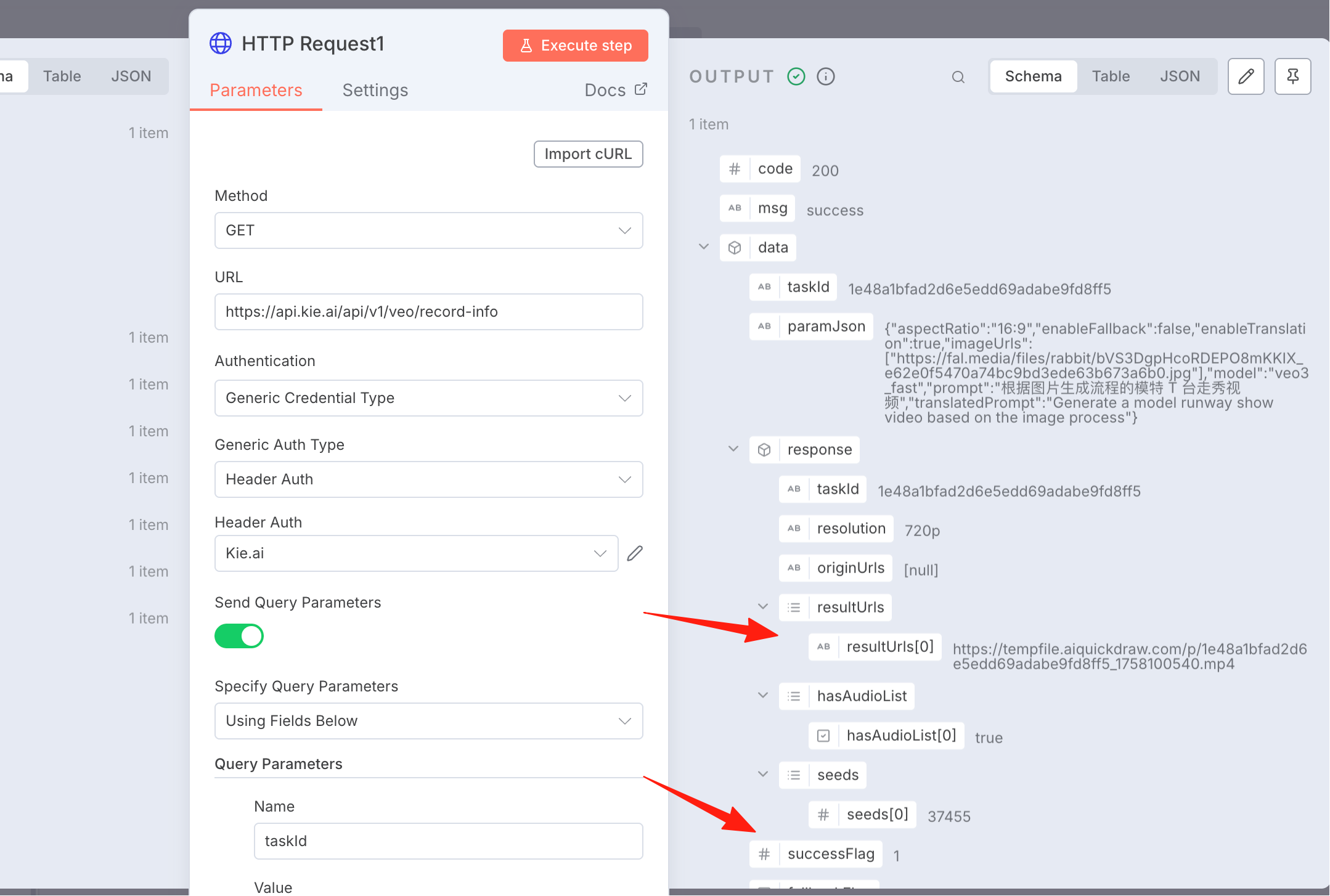Click the resolution field label
This screenshot has height=896, width=1330.
pyautogui.click(x=851, y=529)
